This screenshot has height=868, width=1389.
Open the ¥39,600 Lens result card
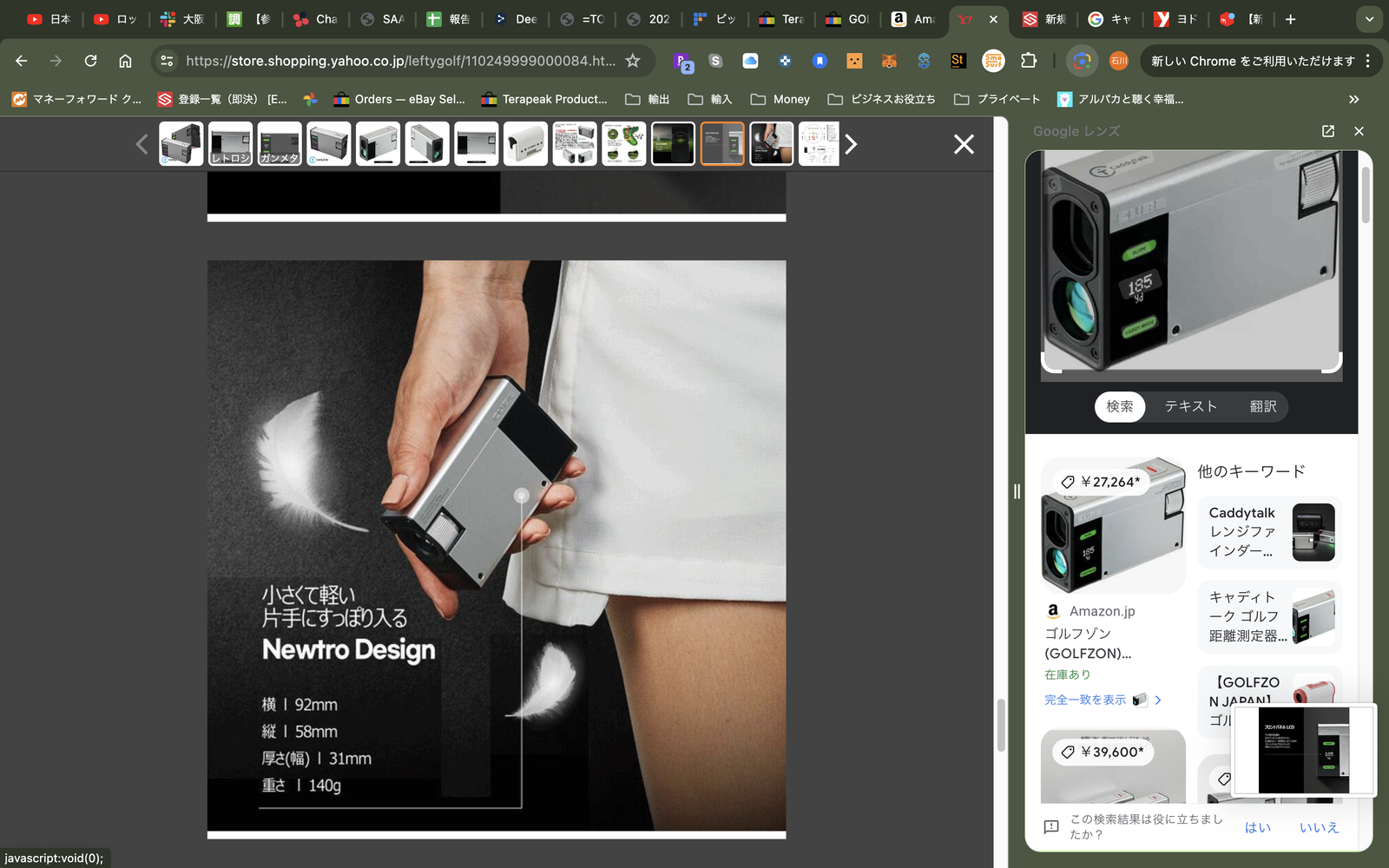click(x=1113, y=767)
